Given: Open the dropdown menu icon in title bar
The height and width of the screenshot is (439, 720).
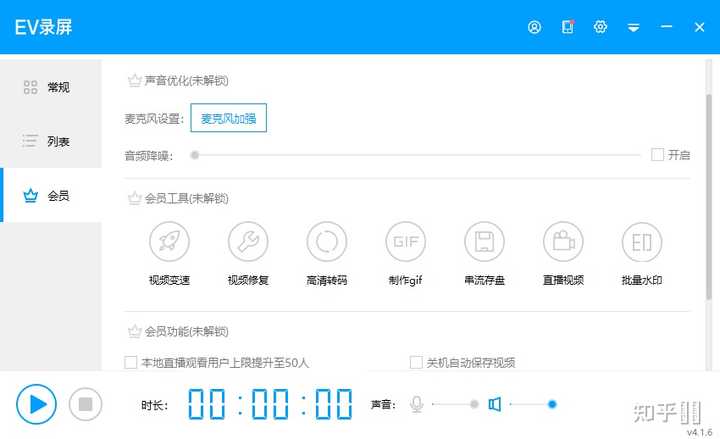Looking at the screenshot, I should coord(633,28).
